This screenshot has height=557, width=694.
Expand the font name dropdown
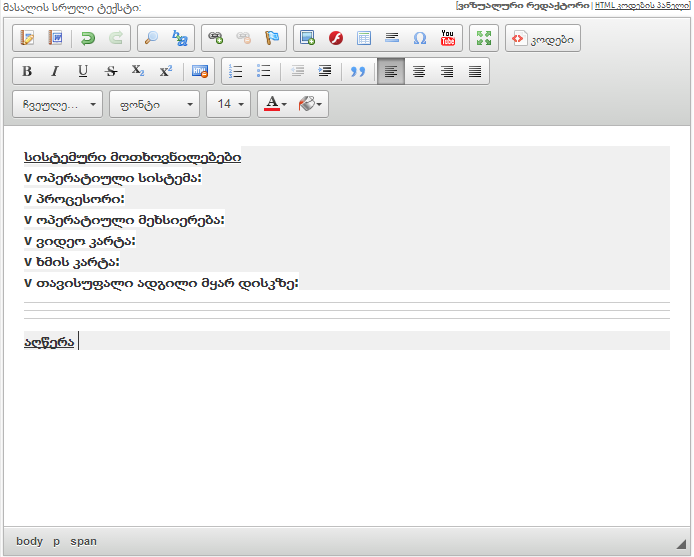(153, 104)
